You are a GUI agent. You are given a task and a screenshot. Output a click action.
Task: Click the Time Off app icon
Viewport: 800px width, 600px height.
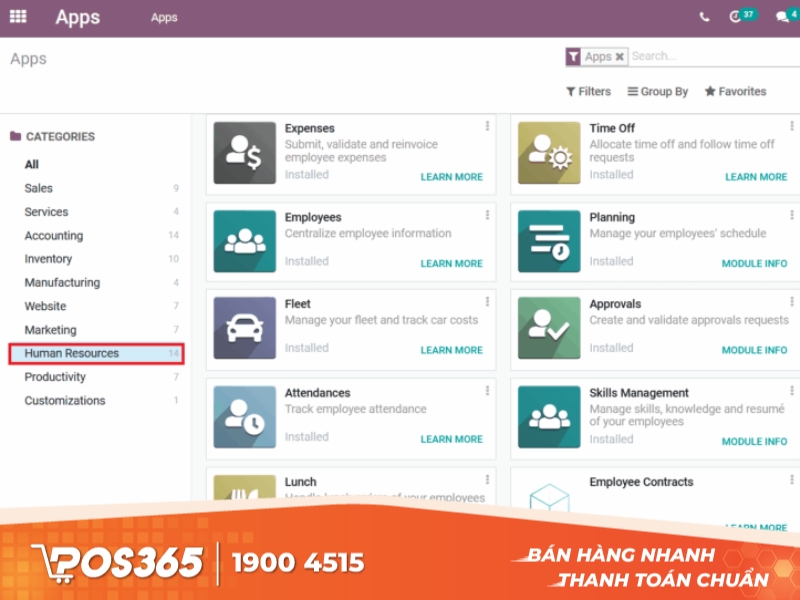click(548, 152)
